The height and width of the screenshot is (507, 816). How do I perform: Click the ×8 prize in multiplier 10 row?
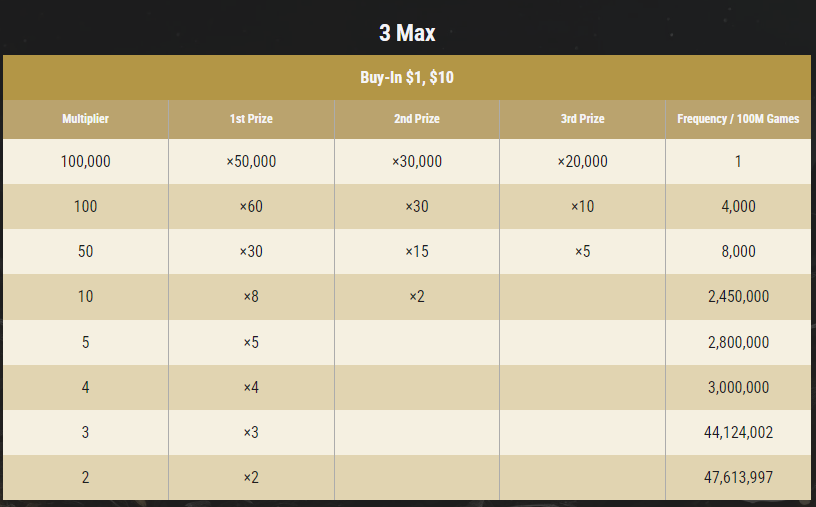pyautogui.click(x=251, y=297)
